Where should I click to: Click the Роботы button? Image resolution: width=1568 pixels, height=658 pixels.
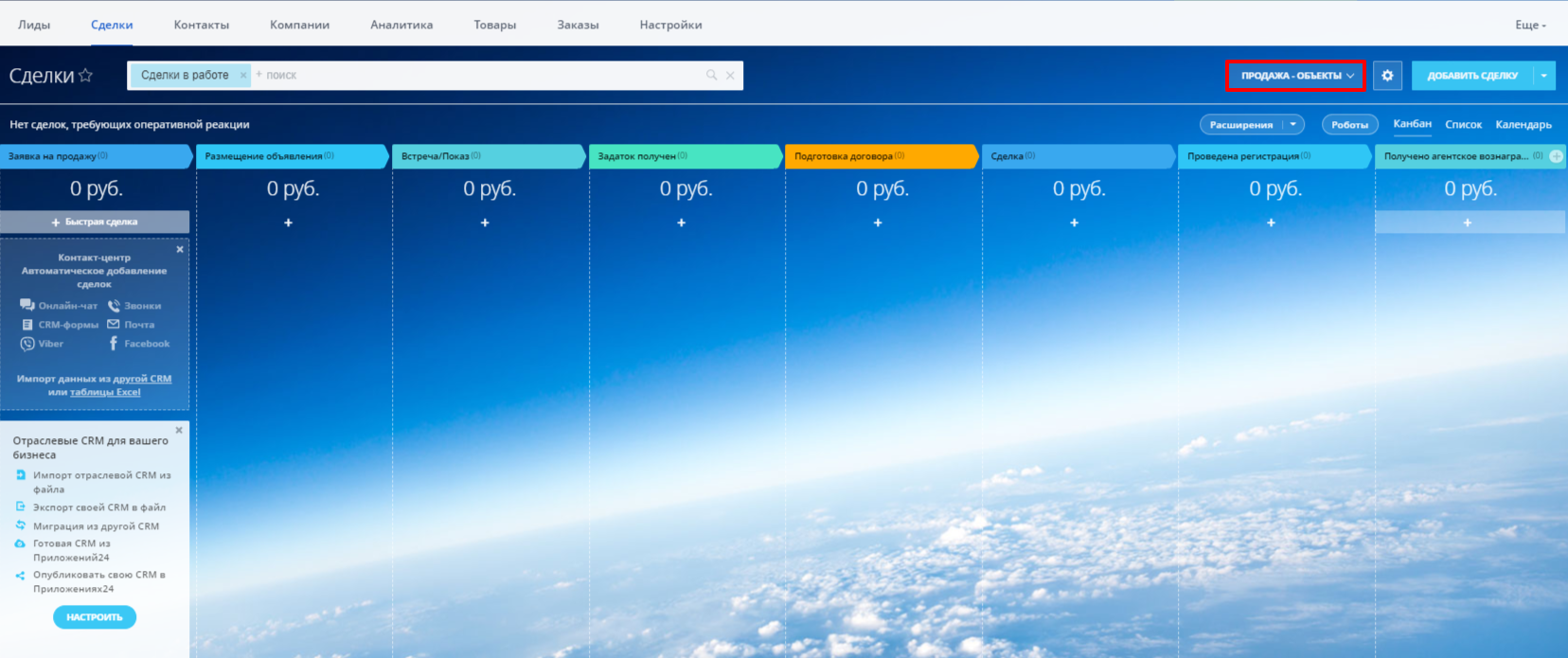1349,125
